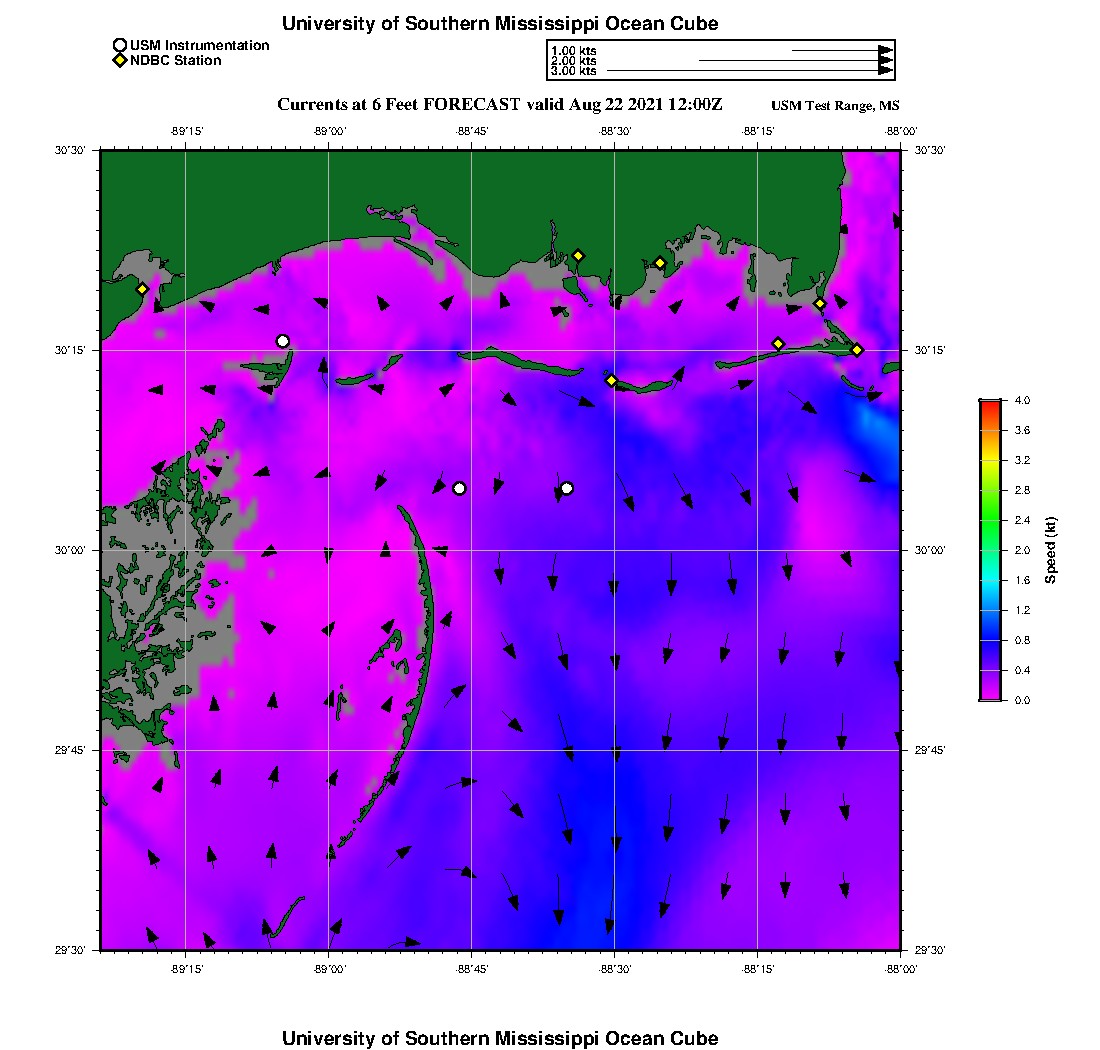Screen dimensions: 1100x1050
Task: Click the white USM circle nearest 89°00' 30°15'
Action: click(283, 341)
